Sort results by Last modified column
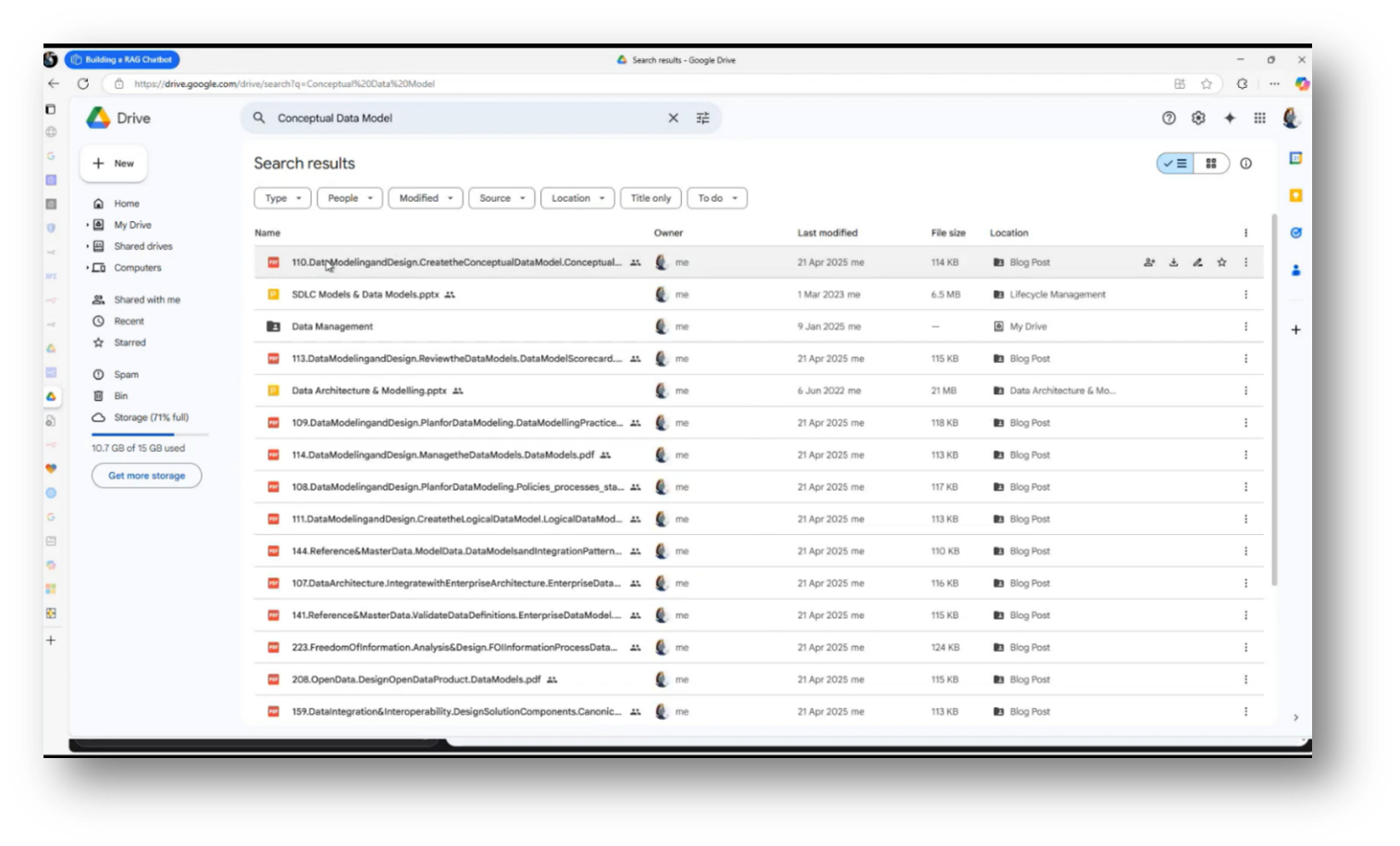Screen dimensions: 1400x846 pyautogui.click(x=827, y=233)
